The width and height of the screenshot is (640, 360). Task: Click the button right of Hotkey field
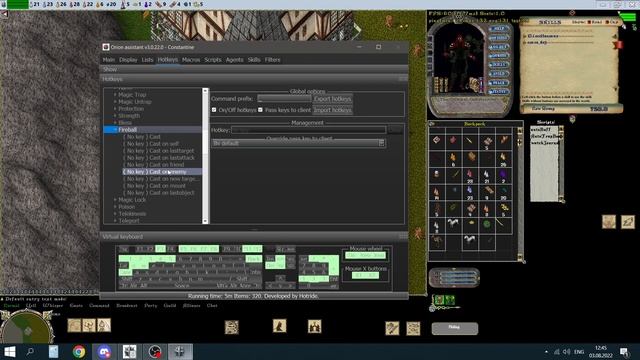coord(395,130)
